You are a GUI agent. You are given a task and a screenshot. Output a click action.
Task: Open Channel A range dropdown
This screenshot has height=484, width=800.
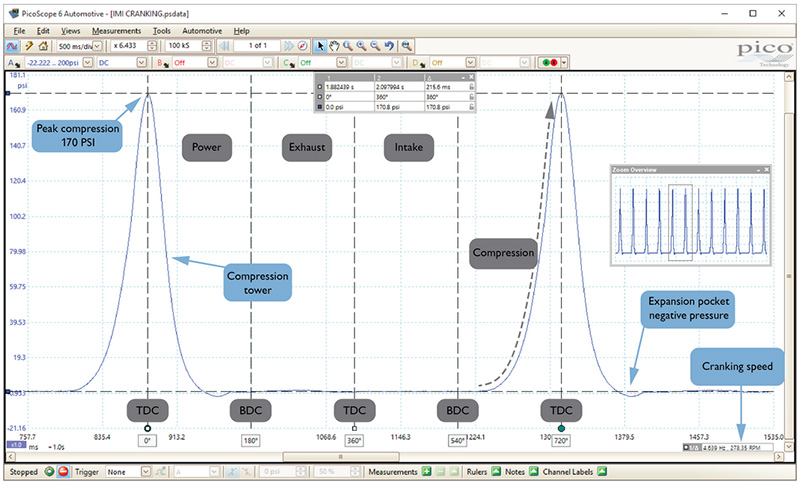coord(88,63)
